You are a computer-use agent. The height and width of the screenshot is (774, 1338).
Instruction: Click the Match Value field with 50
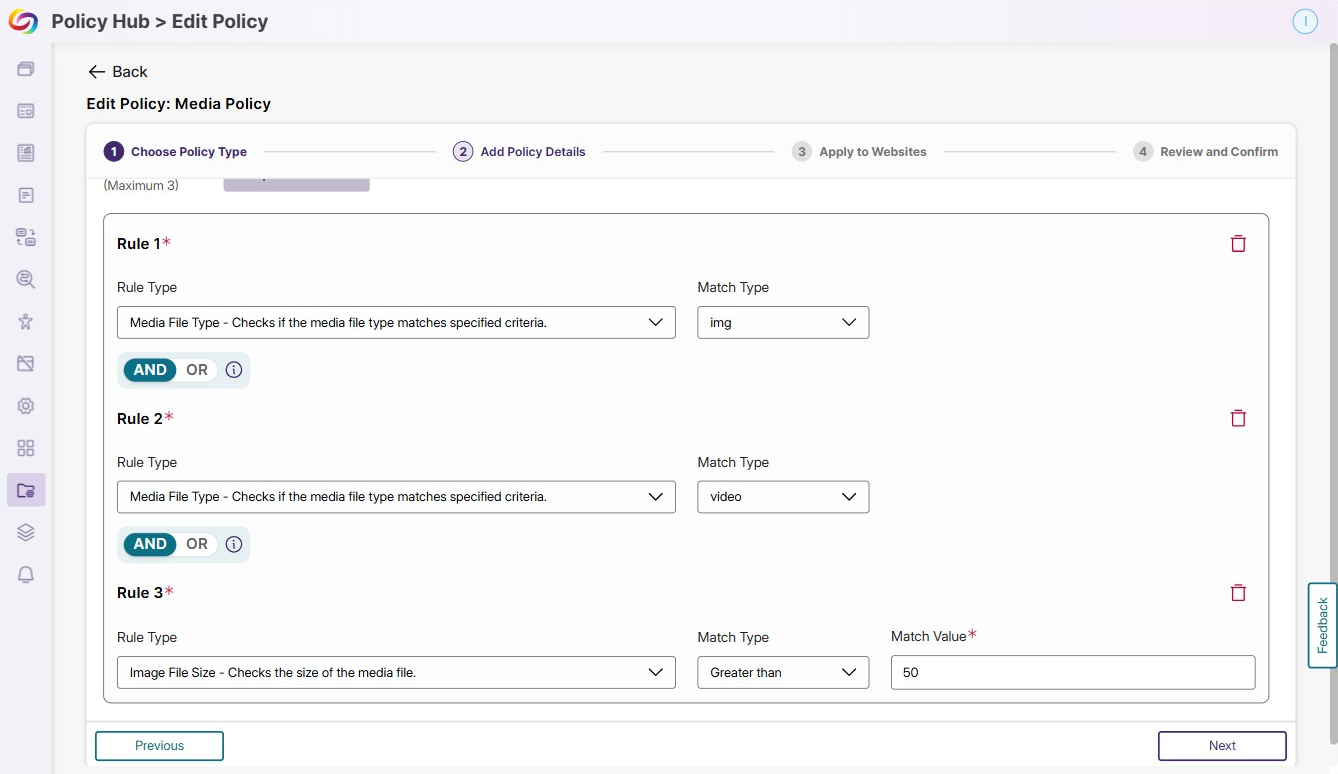[x=1073, y=672]
